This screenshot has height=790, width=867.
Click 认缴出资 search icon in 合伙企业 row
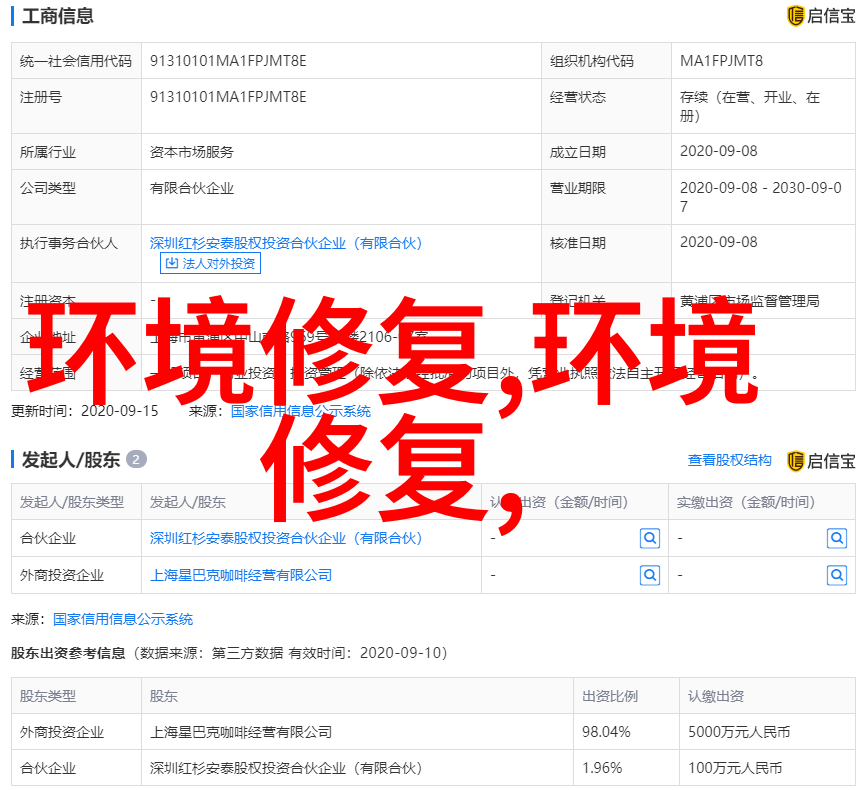point(650,538)
